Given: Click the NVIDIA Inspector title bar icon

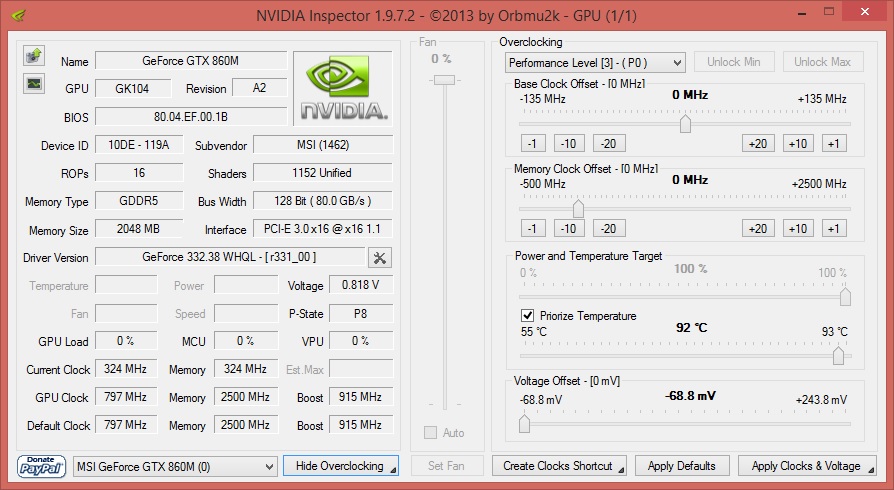Looking at the screenshot, I should [x=19, y=15].
